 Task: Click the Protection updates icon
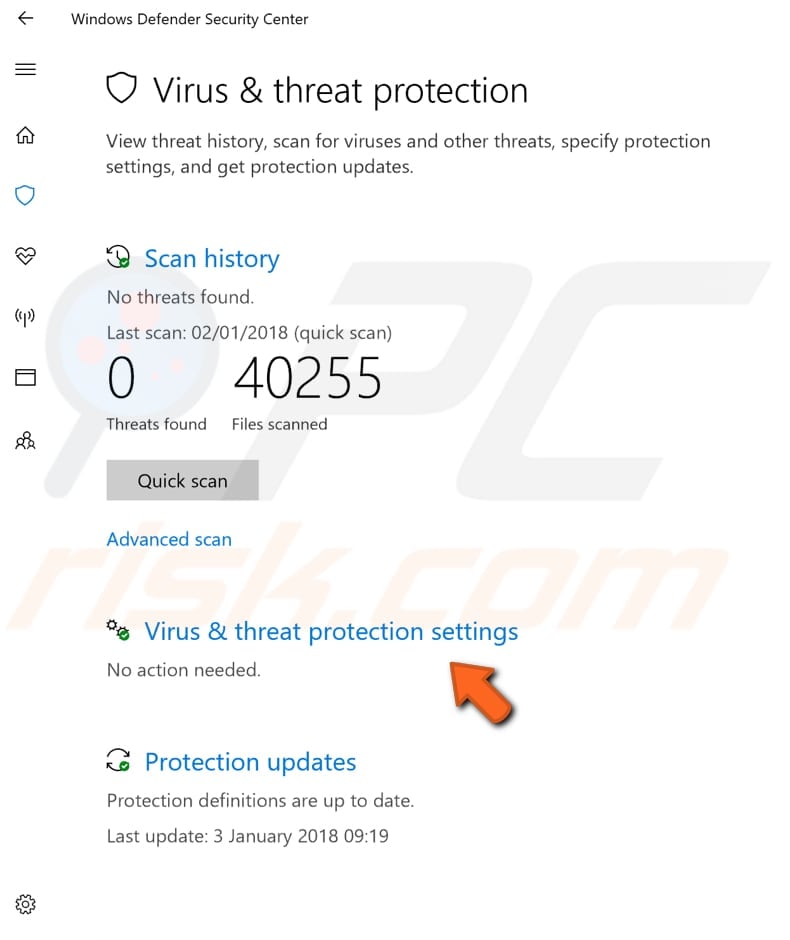(x=118, y=760)
